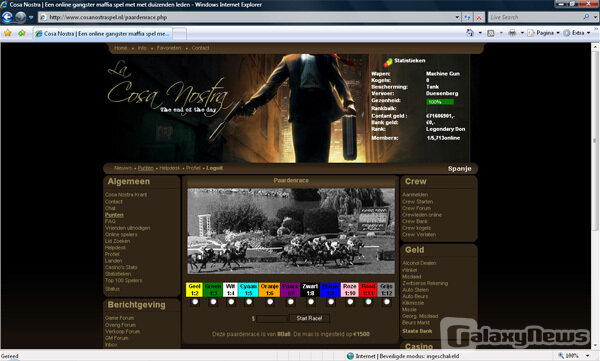Screen dimensions: 600x361
Task: Open Favorieten in the site top menu
Action: pos(169,48)
